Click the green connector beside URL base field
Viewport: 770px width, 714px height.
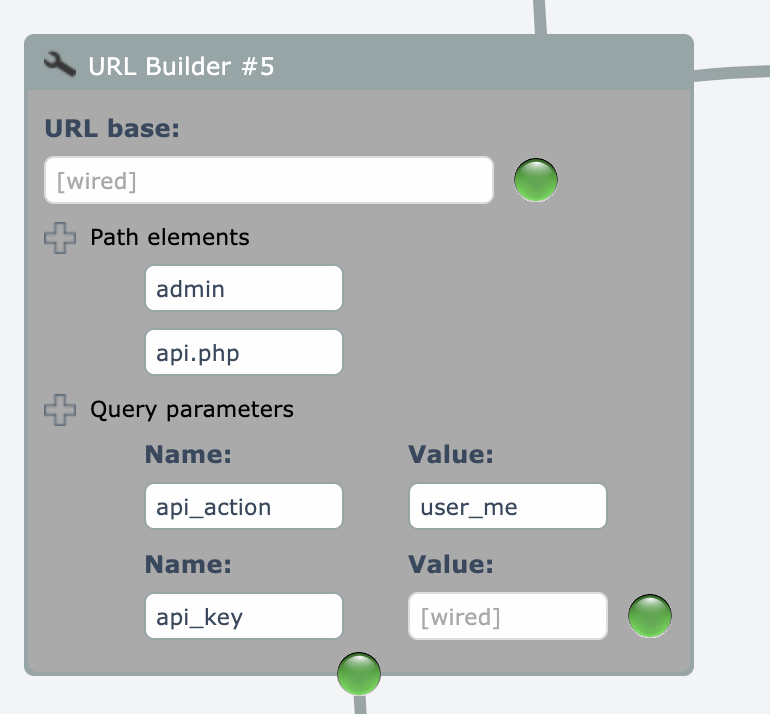coord(535,181)
